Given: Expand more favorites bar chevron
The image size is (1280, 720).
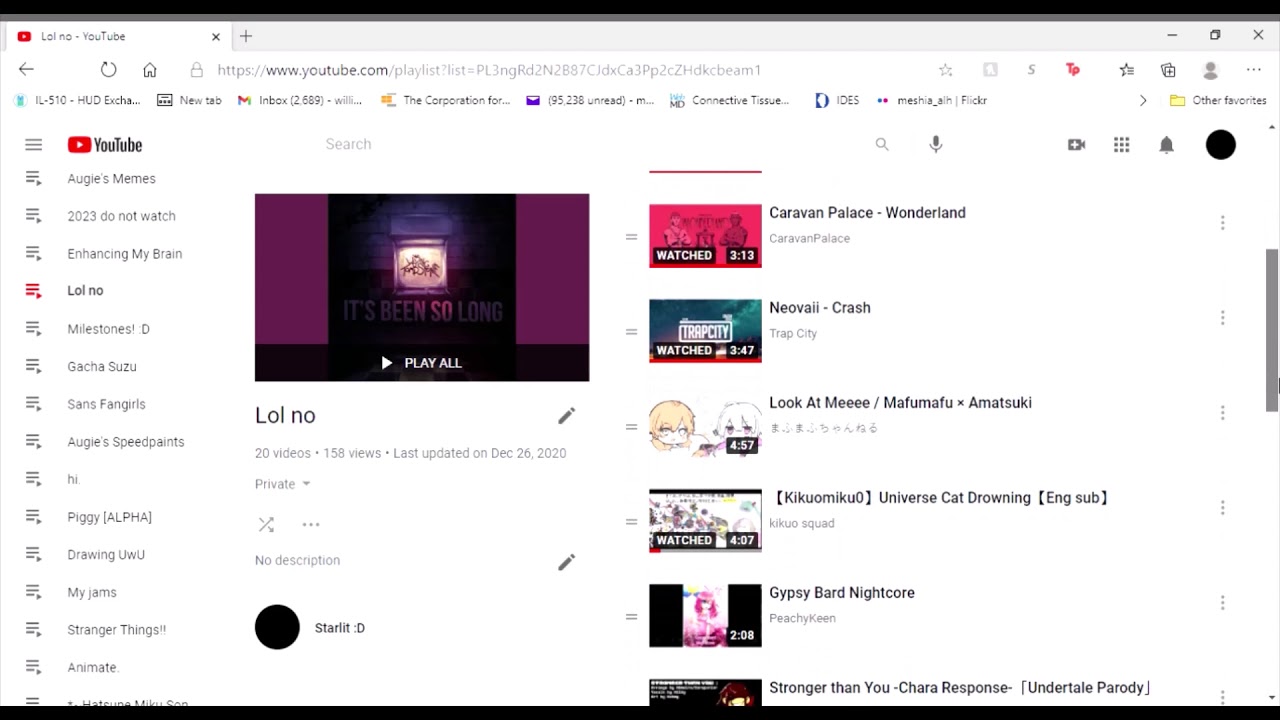Looking at the screenshot, I should coord(1143,101).
